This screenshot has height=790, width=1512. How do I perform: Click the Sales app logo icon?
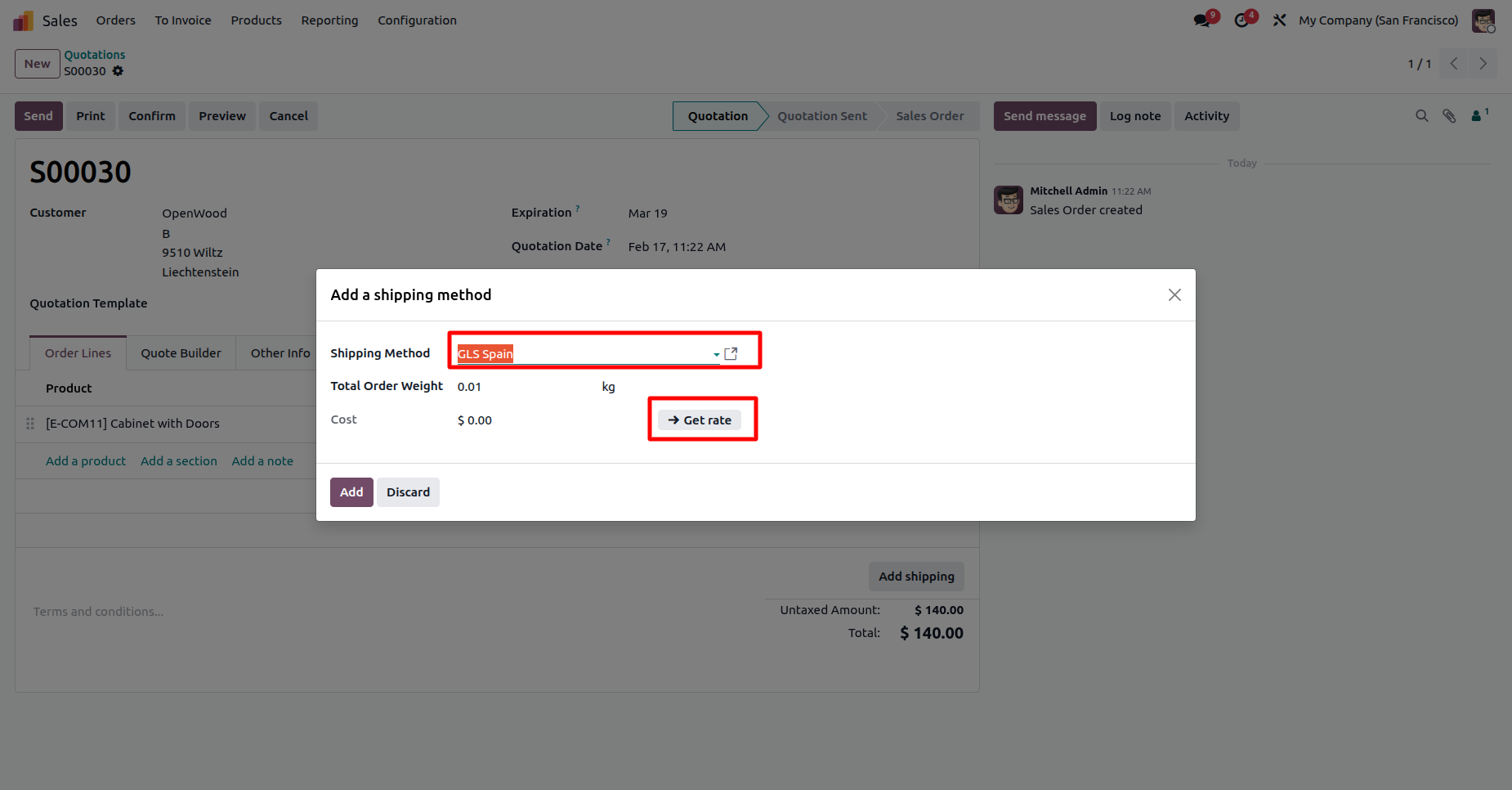[23, 20]
